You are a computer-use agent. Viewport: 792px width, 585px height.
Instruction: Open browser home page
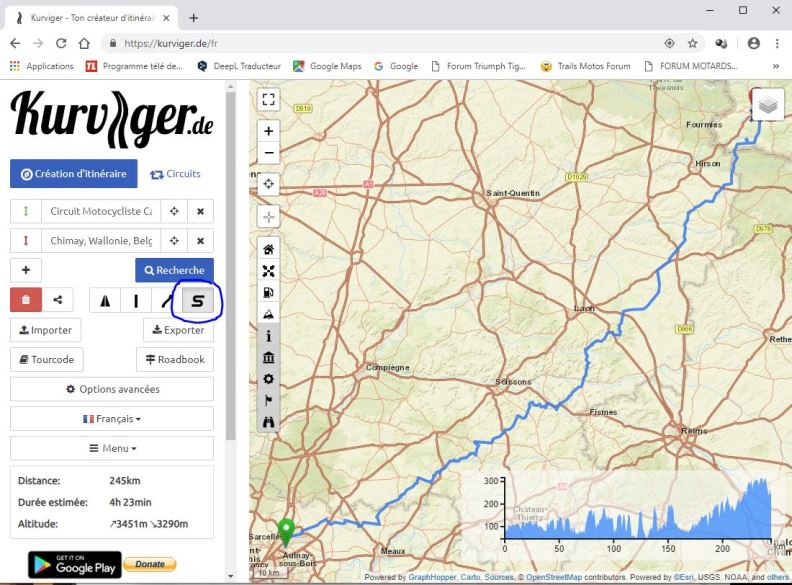coord(84,43)
